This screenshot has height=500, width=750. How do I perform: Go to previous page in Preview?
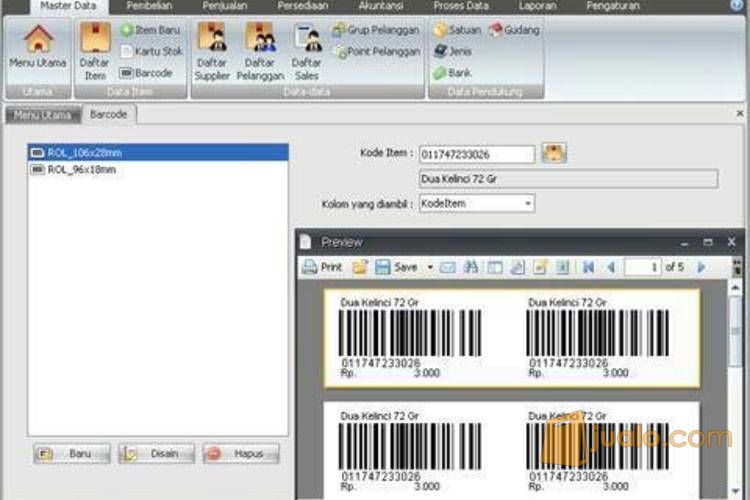[x=611, y=267]
